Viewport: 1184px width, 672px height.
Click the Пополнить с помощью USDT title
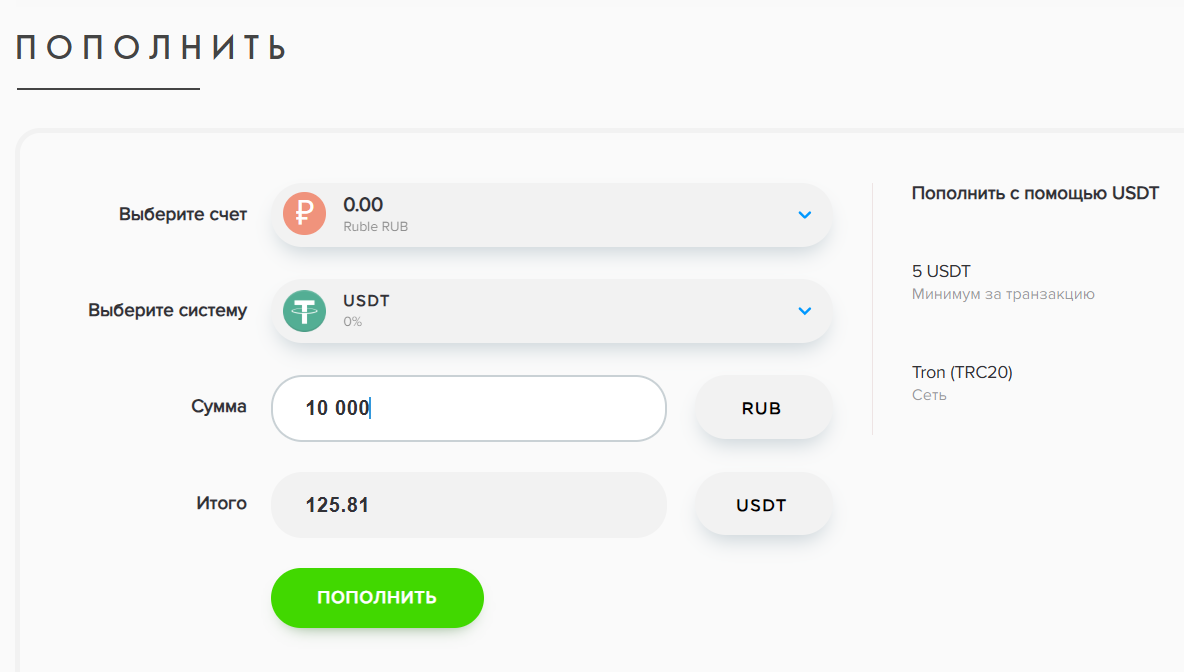click(x=1035, y=193)
